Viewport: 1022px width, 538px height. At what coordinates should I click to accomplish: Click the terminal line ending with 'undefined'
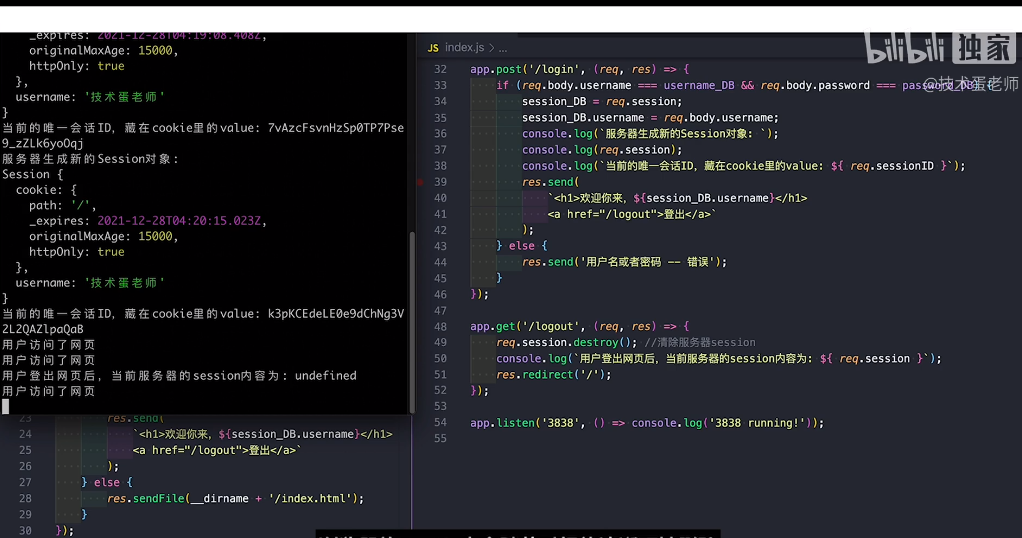pos(179,376)
